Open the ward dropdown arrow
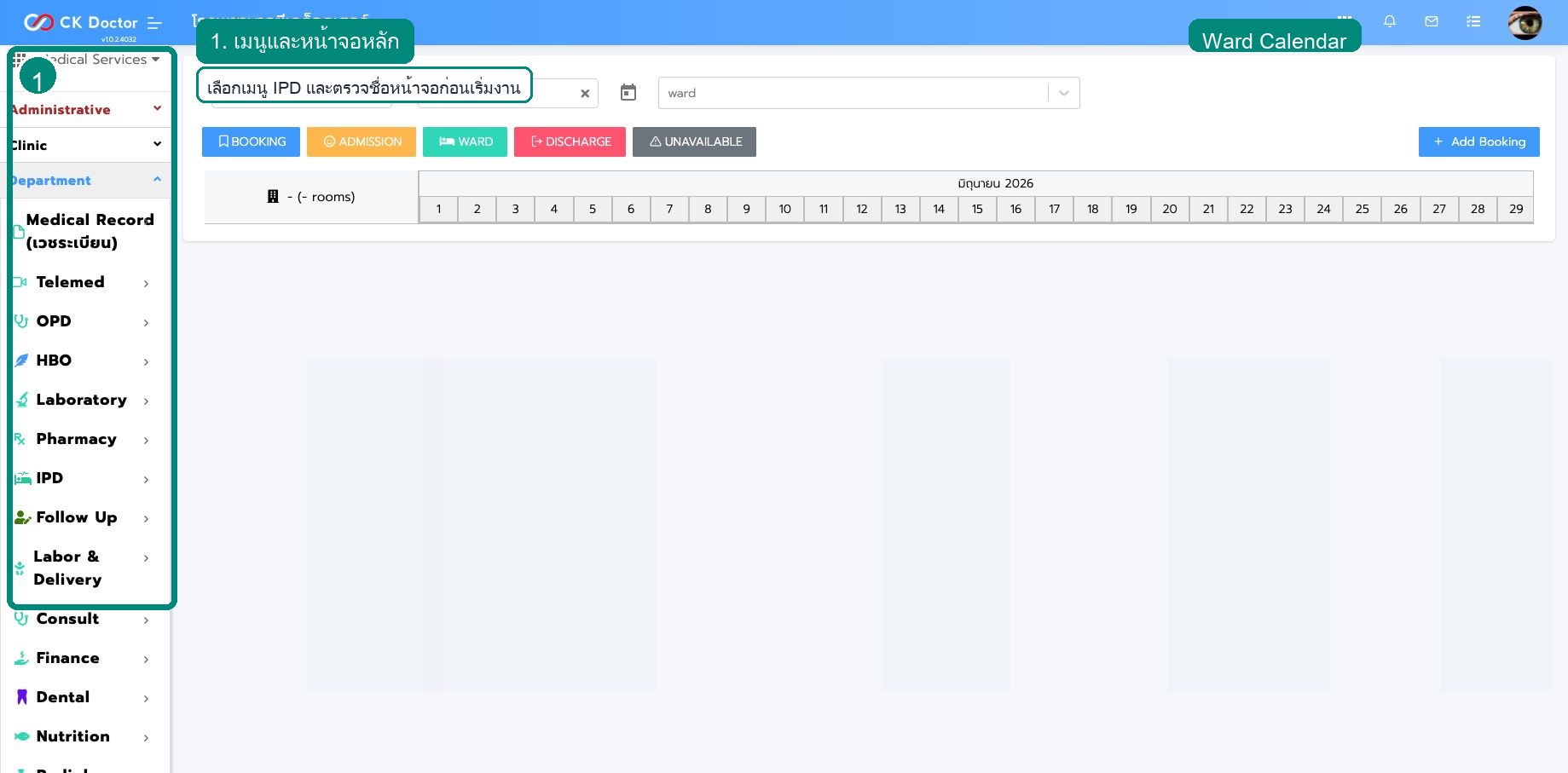This screenshot has height=773, width=1568. click(x=1064, y=93)
